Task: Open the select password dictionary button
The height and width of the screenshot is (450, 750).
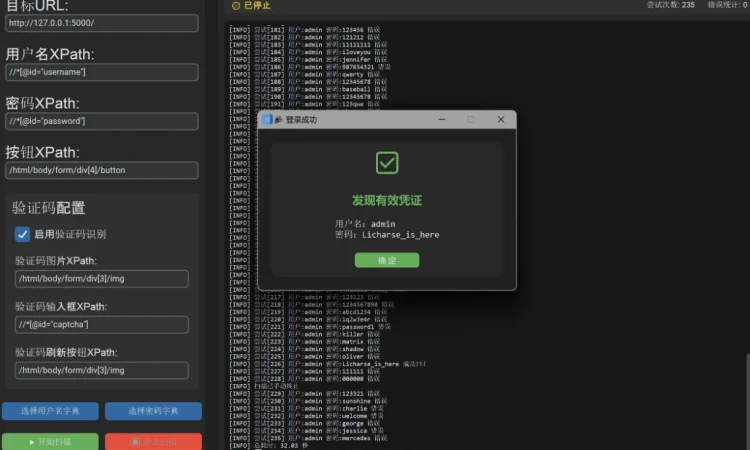Action: tap(154, 411)
